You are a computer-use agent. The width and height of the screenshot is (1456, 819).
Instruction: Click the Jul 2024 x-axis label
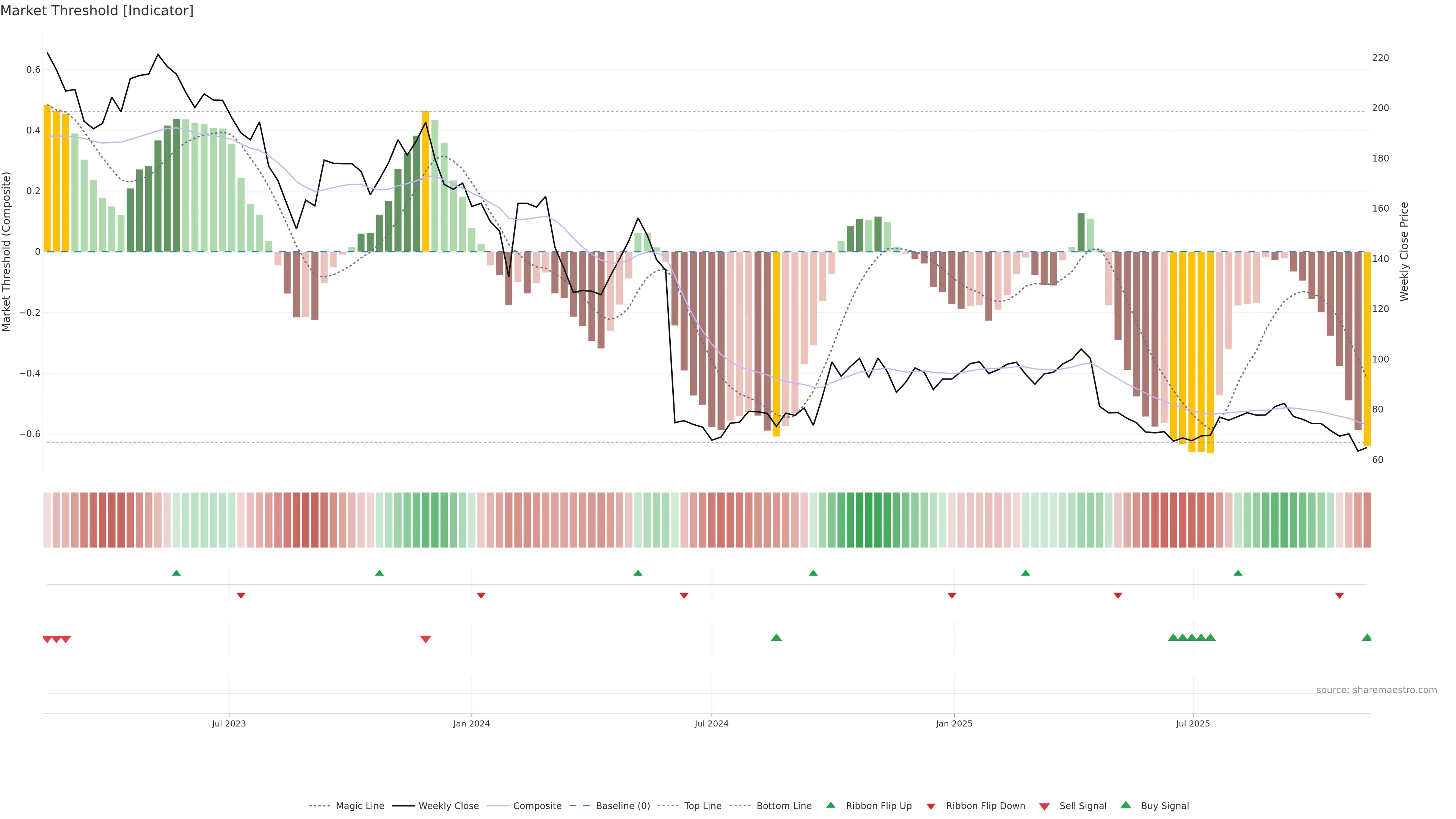[711, 723]
